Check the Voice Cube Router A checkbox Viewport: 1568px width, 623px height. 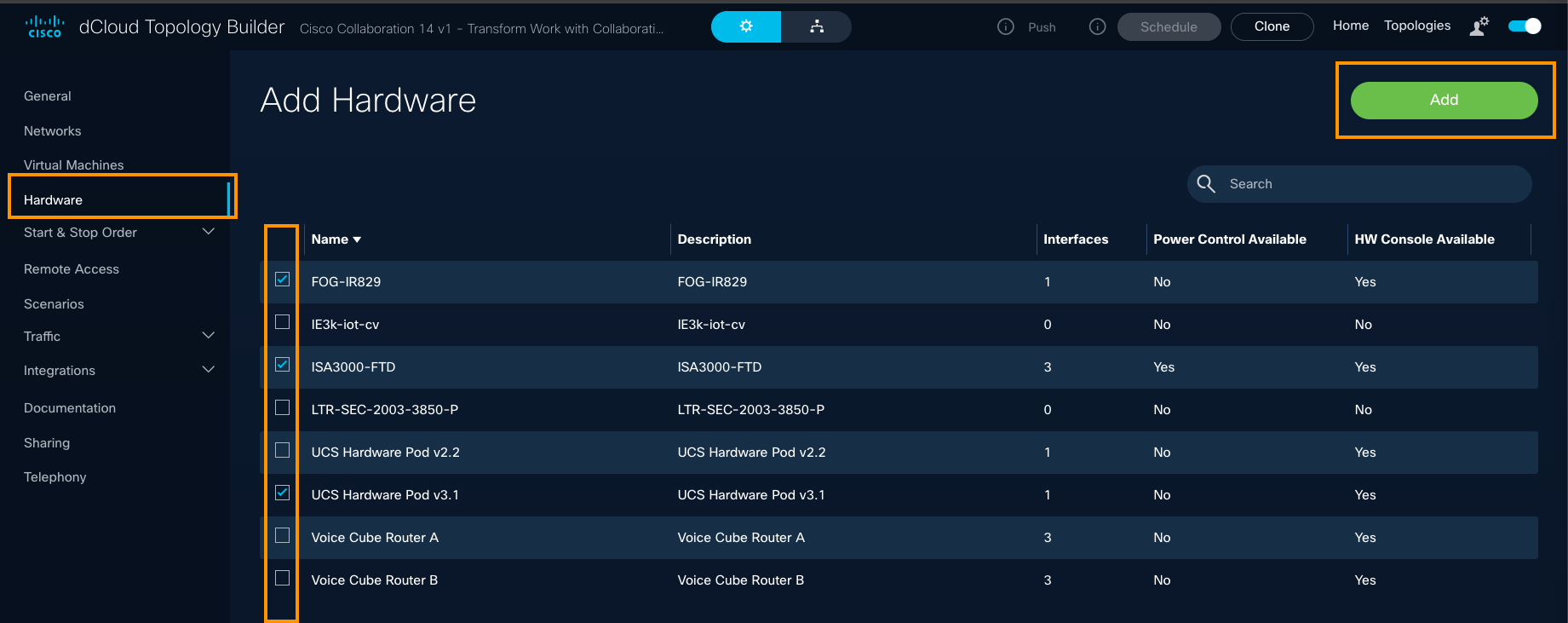283,535
